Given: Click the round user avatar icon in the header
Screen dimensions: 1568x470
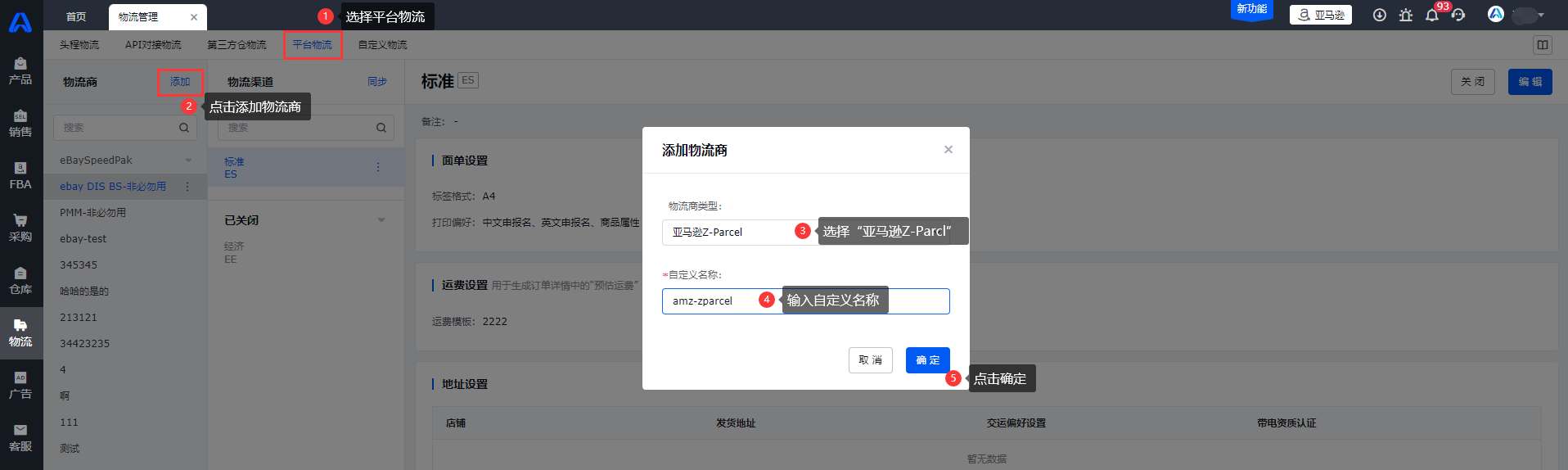Looking at the screenshot, I should 1496,14.
